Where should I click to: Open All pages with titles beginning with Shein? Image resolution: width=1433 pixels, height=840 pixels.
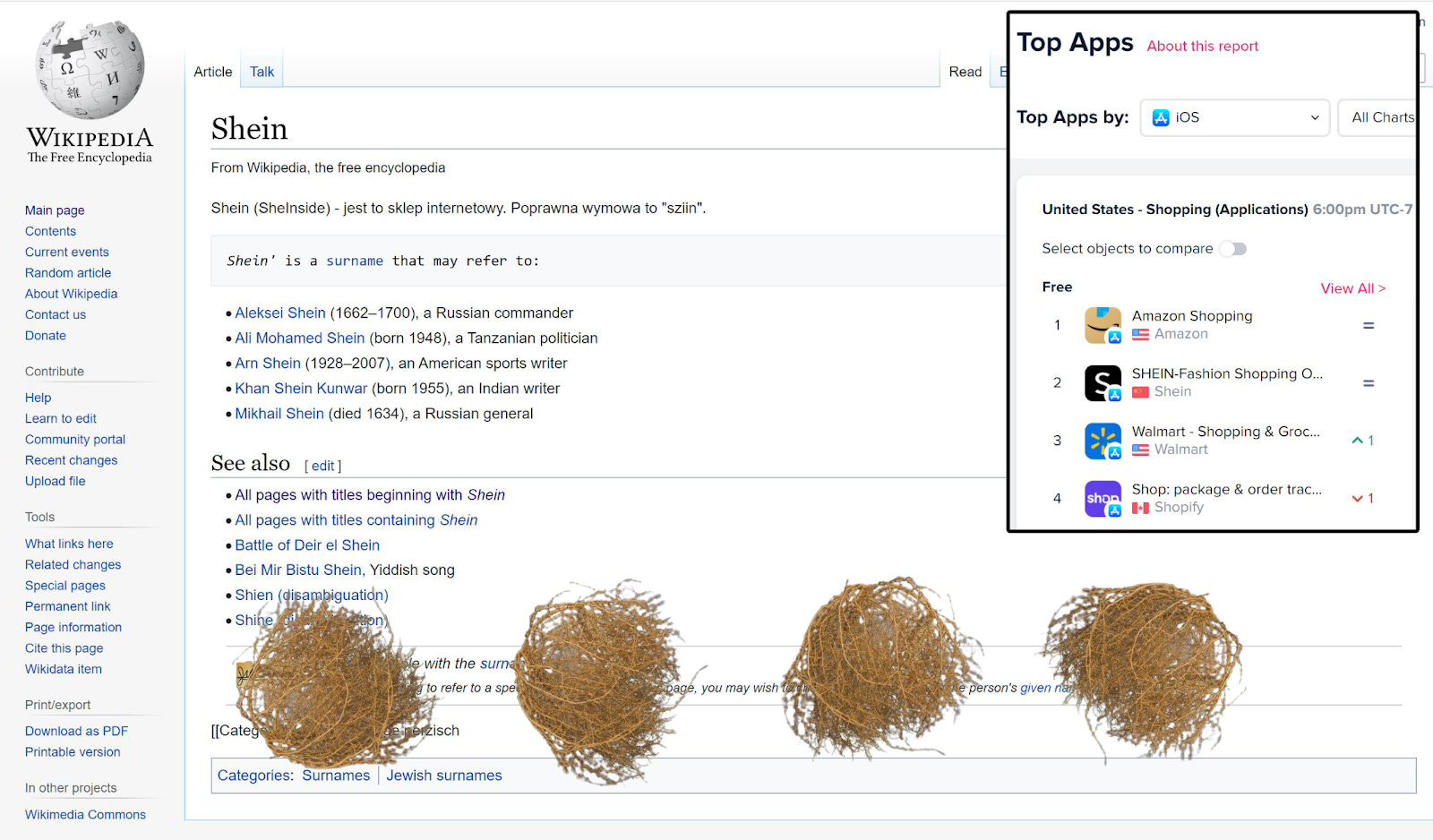[370, 494]
